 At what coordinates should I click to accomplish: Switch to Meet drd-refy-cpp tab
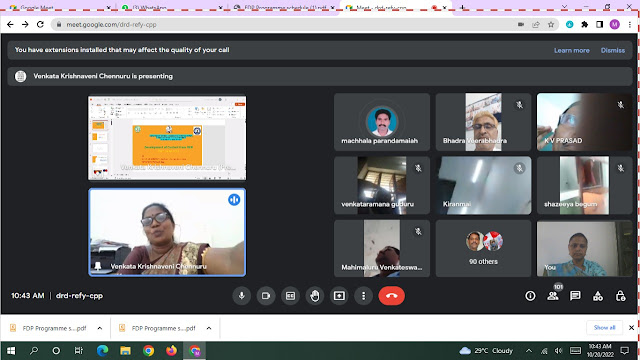tap(396, 7)
